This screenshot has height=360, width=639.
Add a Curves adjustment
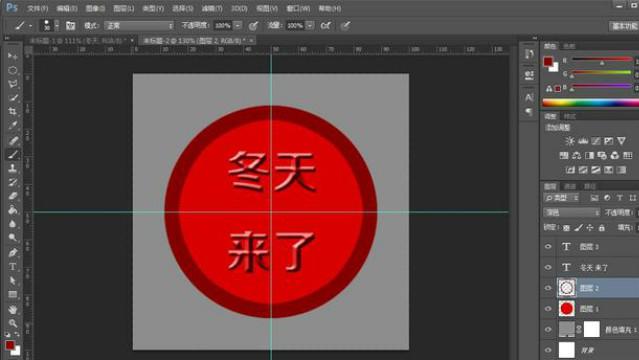(596, 141)
